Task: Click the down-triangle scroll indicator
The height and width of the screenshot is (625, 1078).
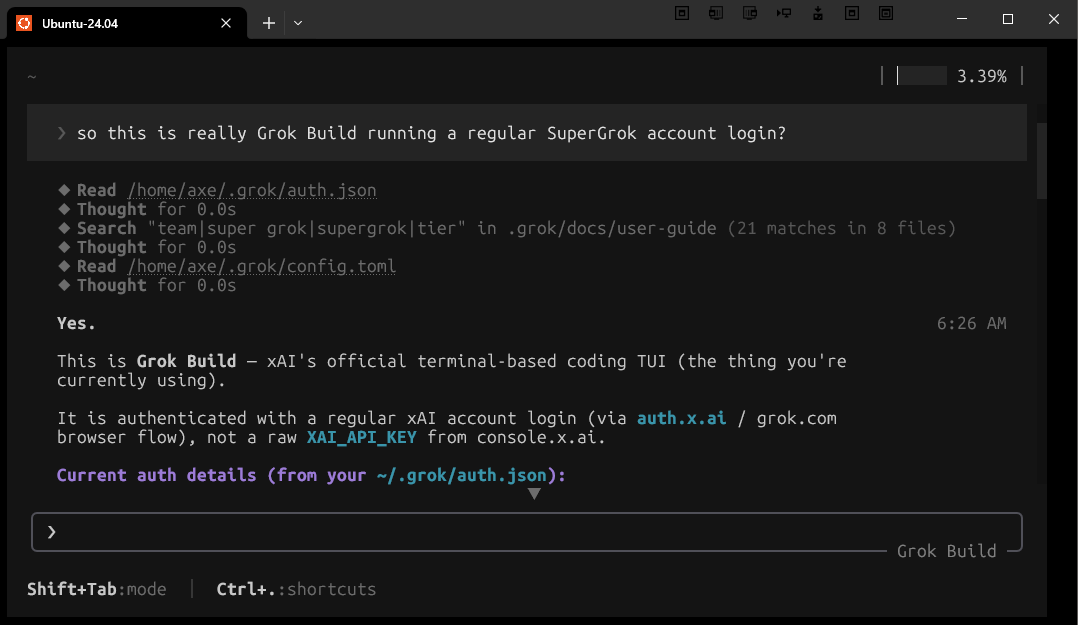Action: pos(534,494)
